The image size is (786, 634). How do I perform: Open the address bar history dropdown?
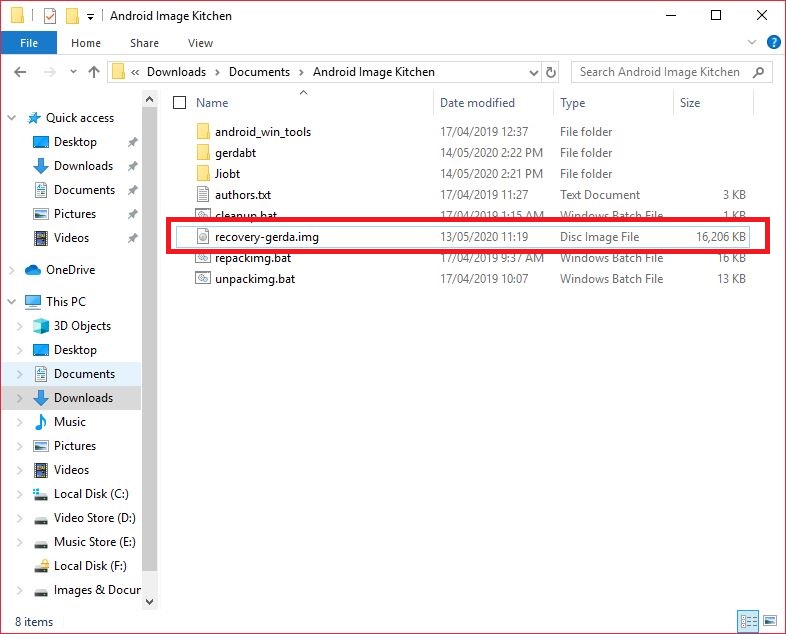pos(533,73)
